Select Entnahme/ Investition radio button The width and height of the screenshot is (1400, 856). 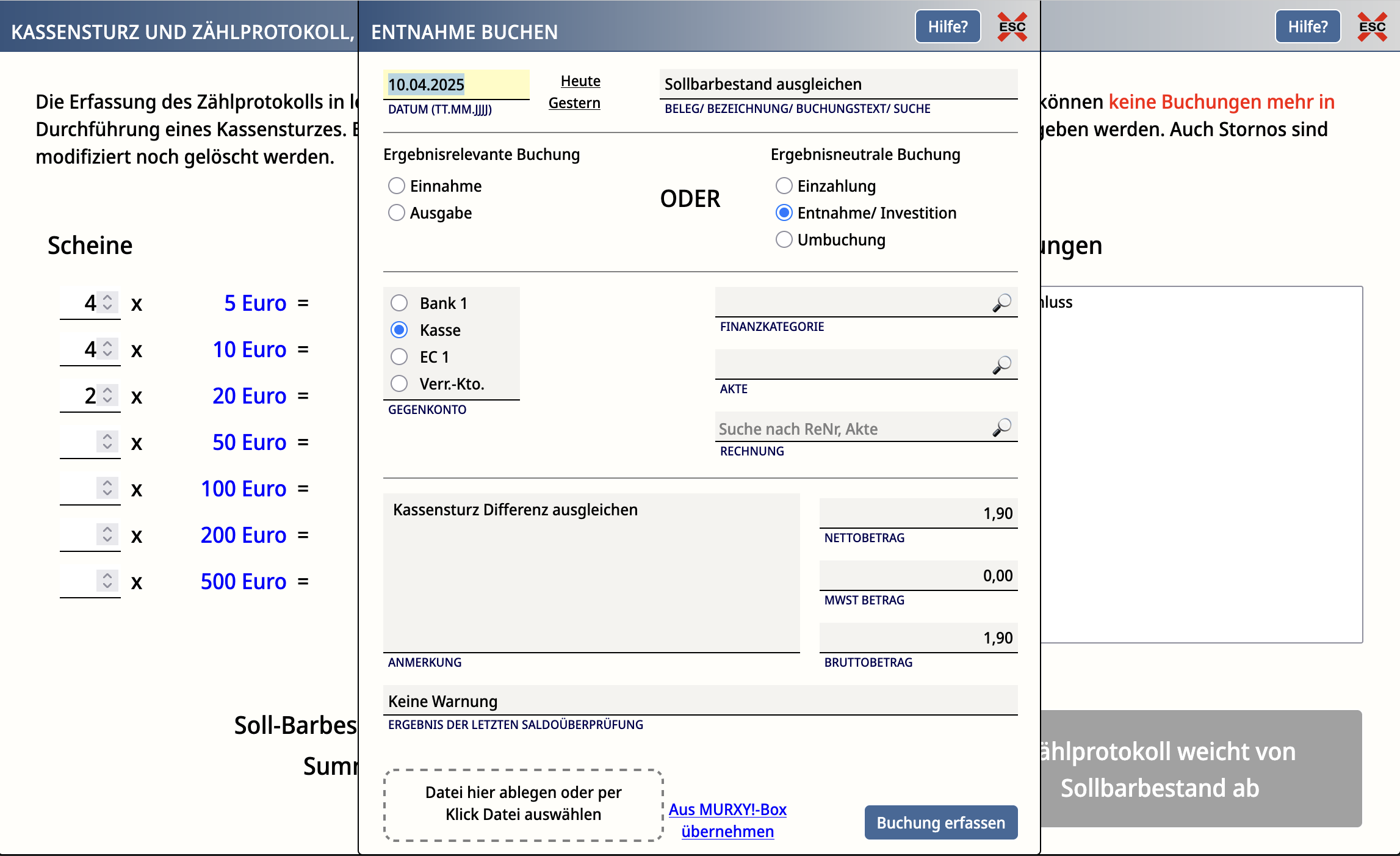pyautogui.click(x=784, y=212)
